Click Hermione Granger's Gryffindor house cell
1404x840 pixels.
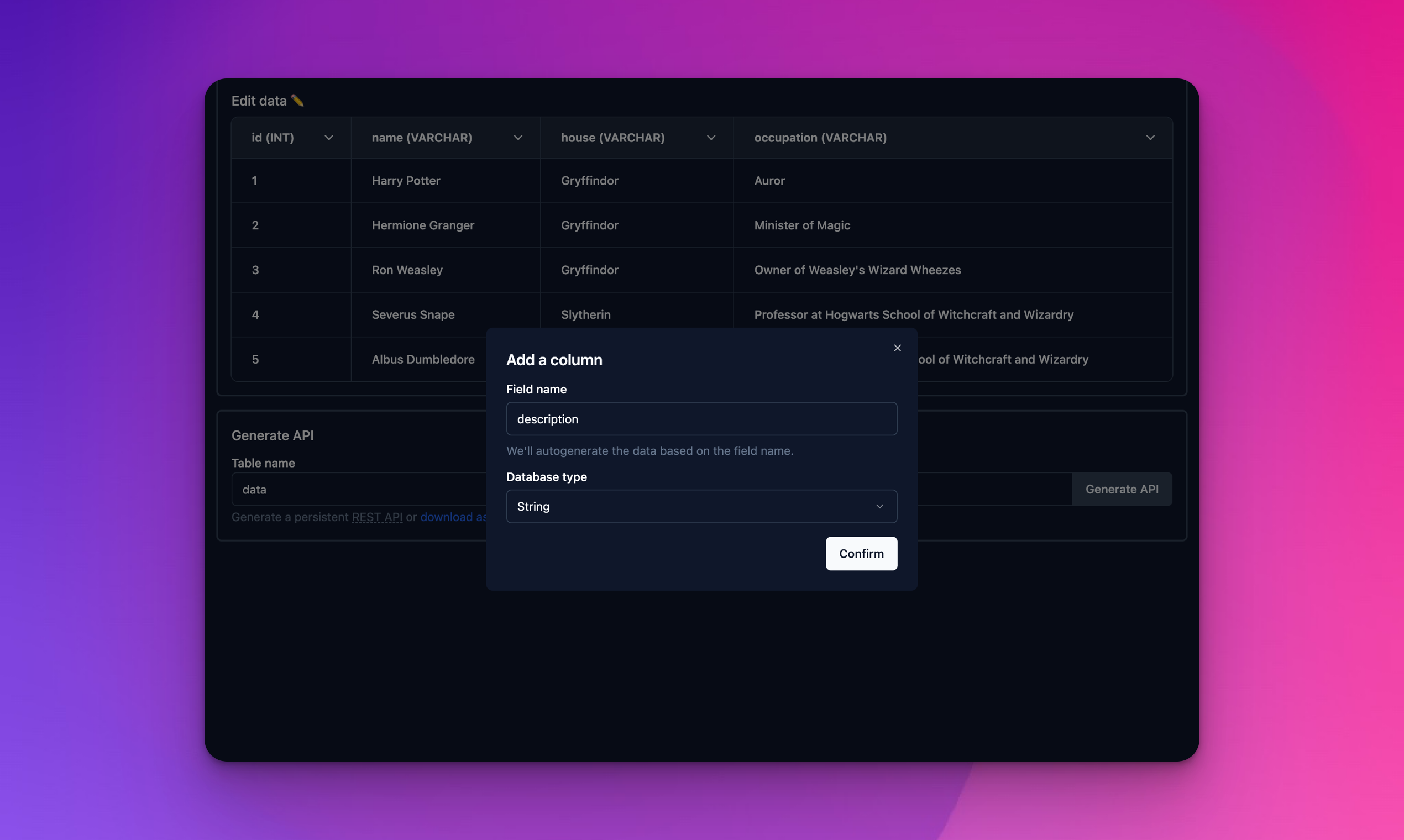(637, 225)
